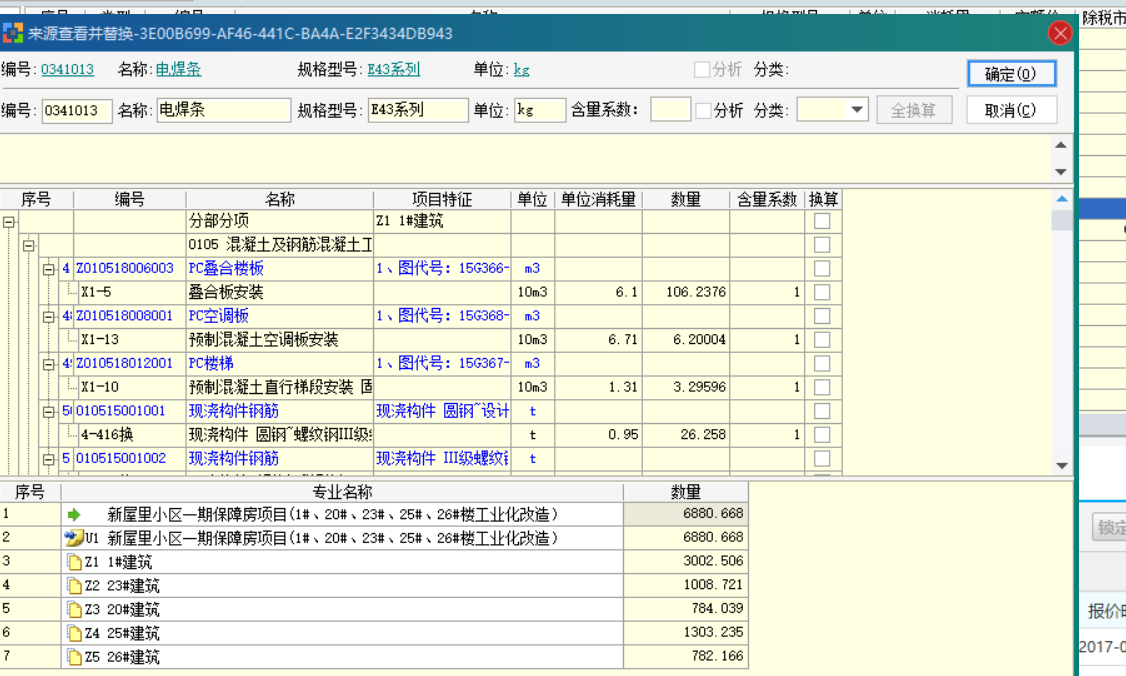
Task: Click the 单位消耗量 column header
Action: [x=598, y=200]
